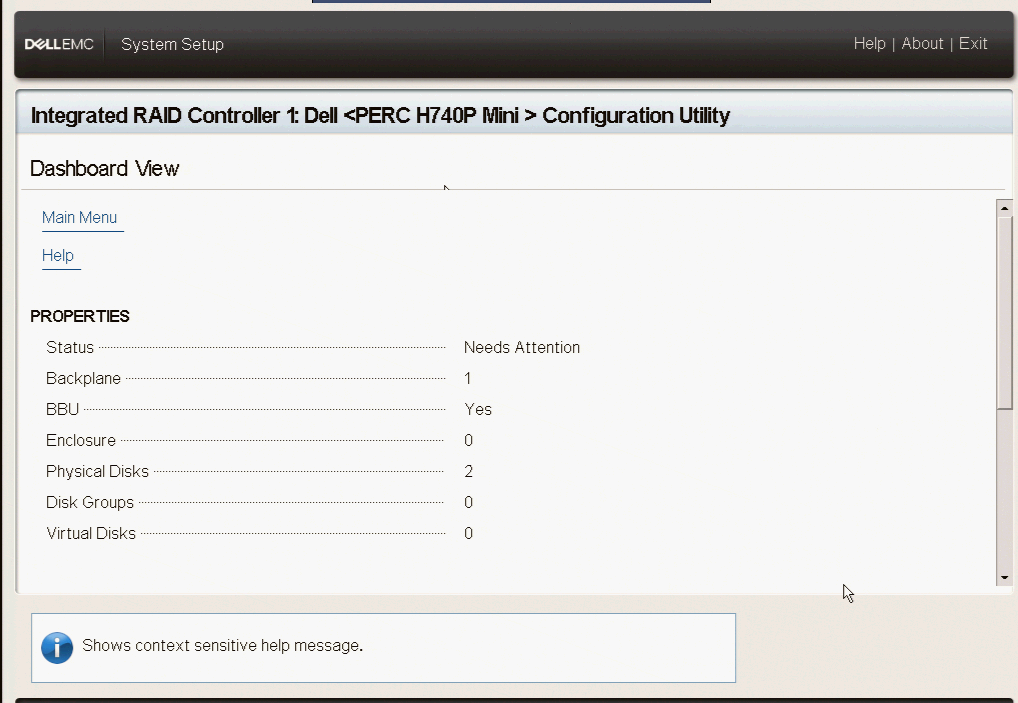Open the Main Menu link
This screenshot has width=1018, height=703.
click(x=80, y=218)
